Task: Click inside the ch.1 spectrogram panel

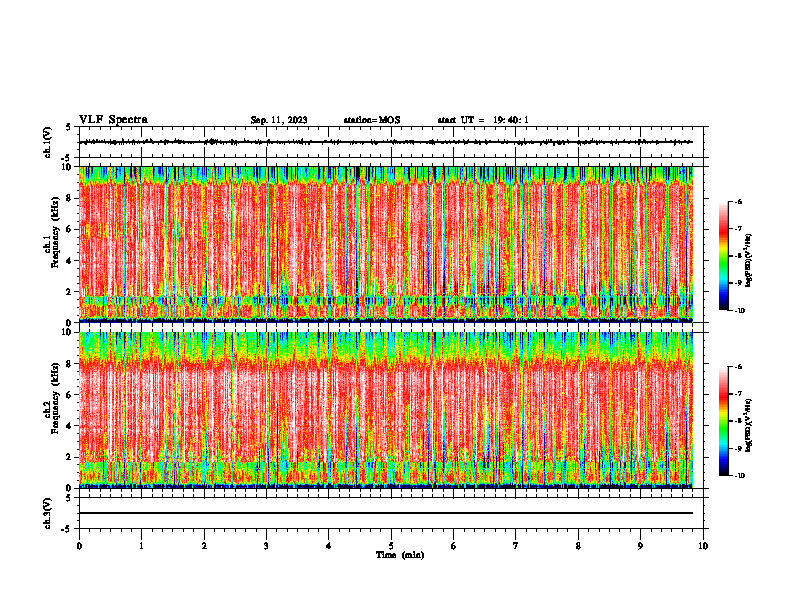Action: (386, 244)
